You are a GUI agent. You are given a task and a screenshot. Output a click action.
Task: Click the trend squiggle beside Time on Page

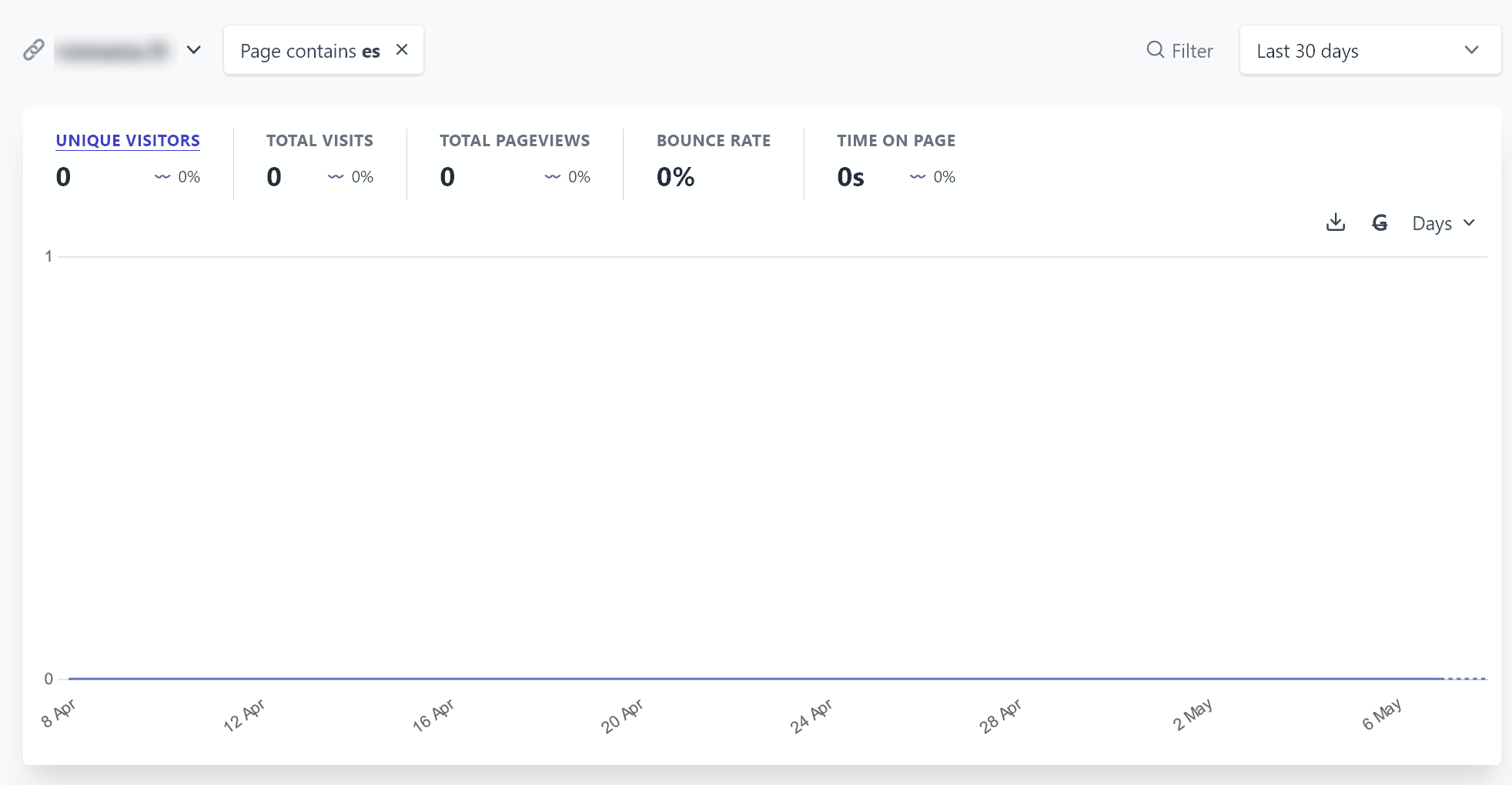[917, 177]
